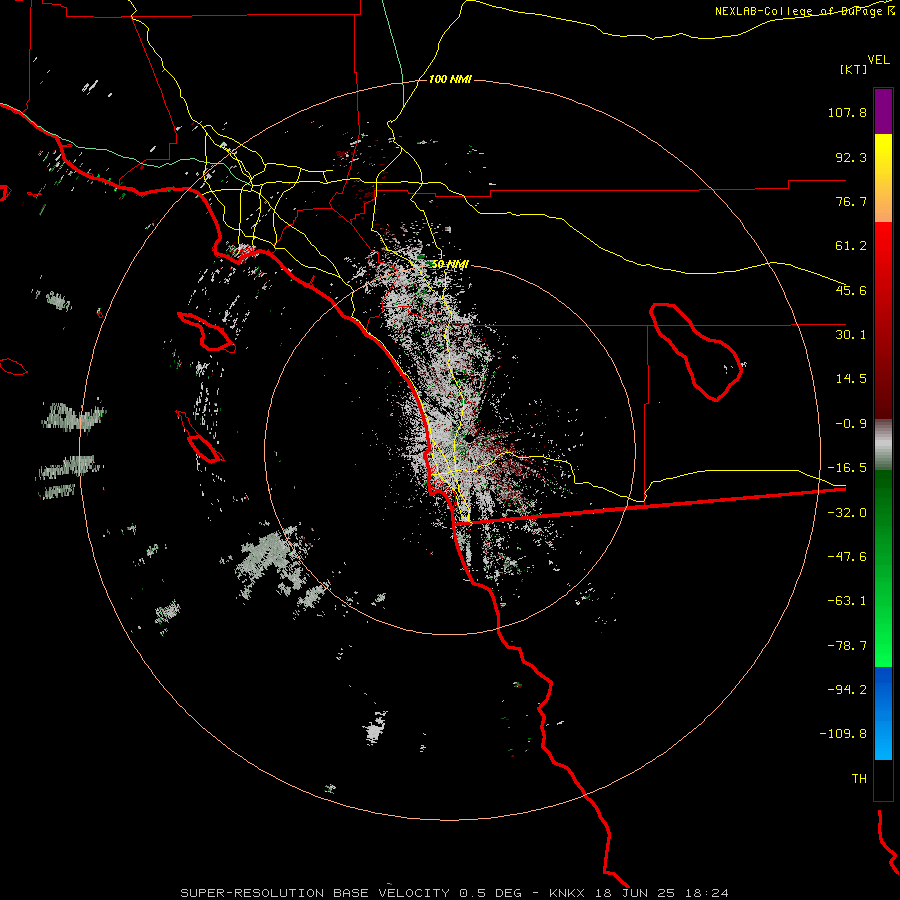
Task: Click the KNKX station ID in the caption
Action: pos(567,893)
